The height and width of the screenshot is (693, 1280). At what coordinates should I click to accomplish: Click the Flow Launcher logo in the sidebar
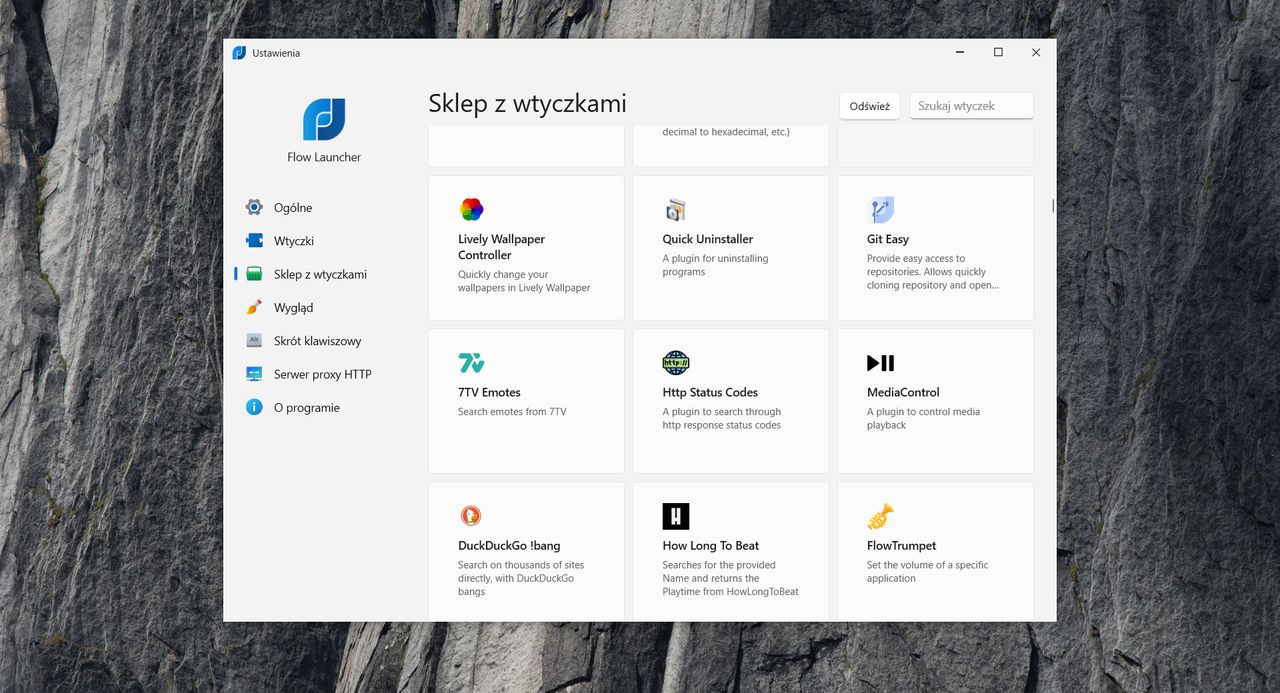[x=324, y=119]
